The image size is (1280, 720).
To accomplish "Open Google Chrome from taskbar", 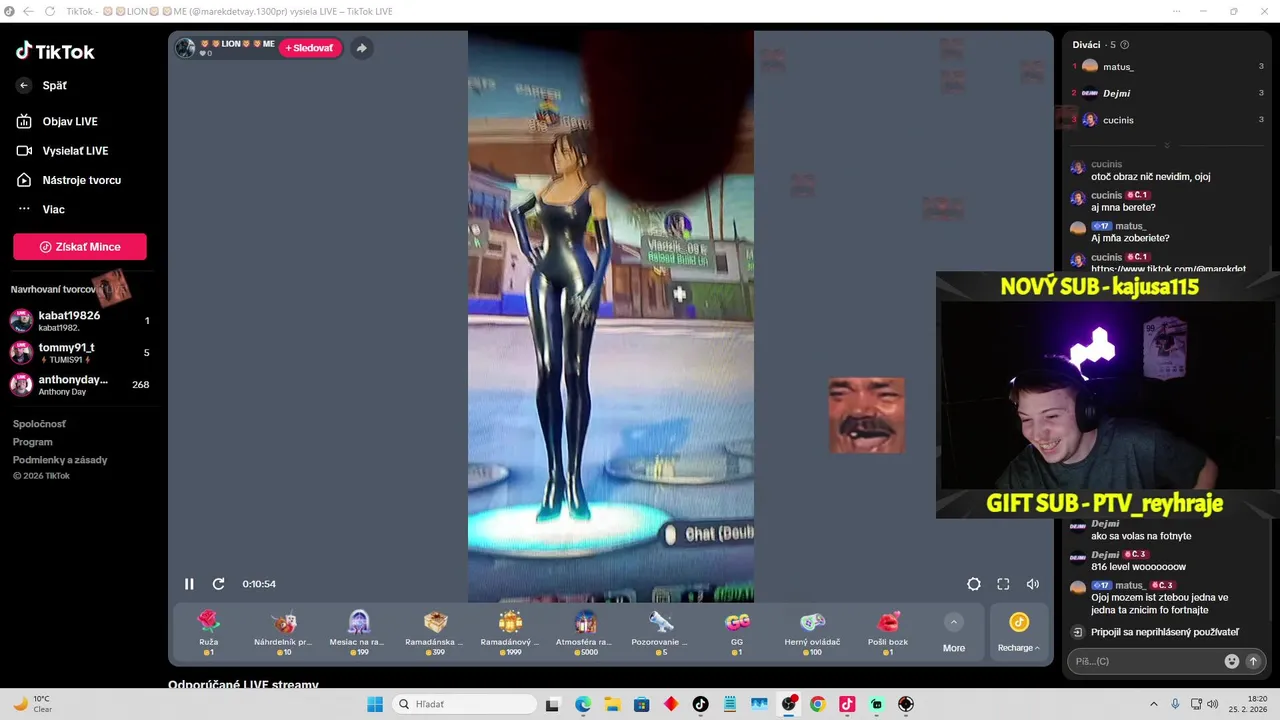I will [817, 704].
